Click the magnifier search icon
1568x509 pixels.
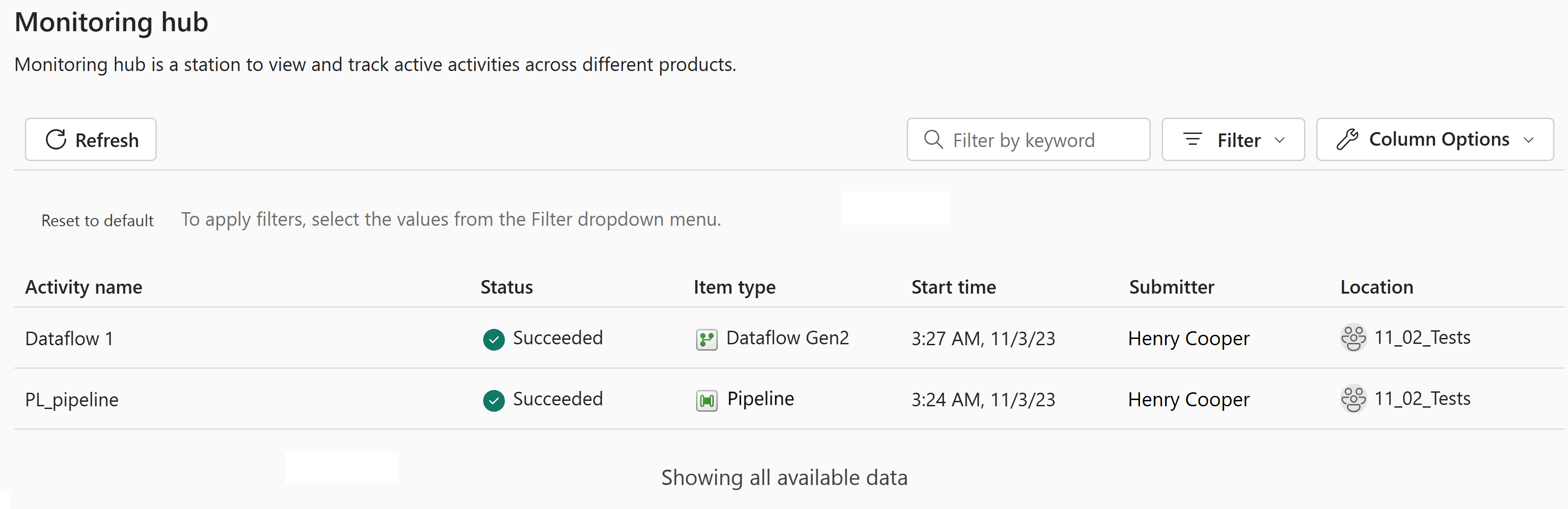(x=933, y=140)
